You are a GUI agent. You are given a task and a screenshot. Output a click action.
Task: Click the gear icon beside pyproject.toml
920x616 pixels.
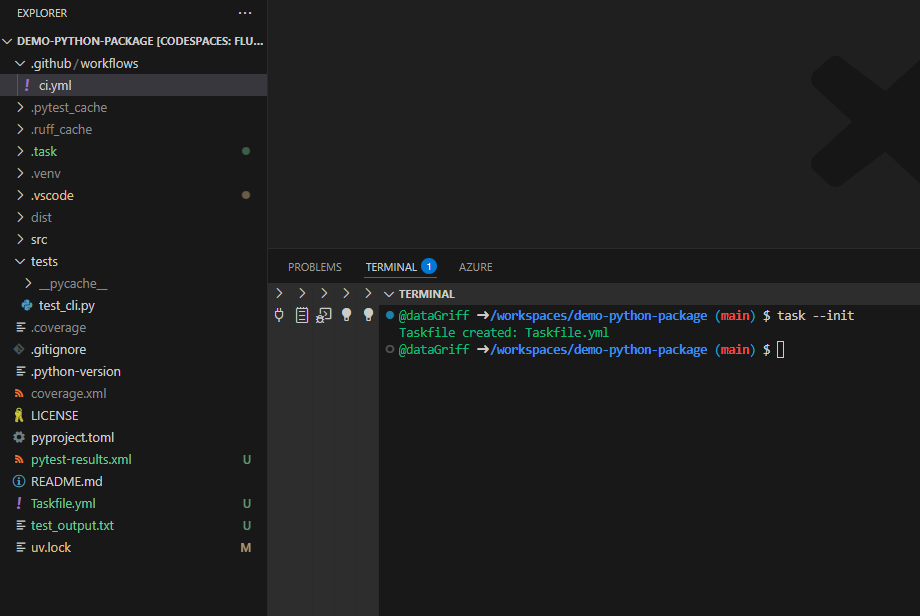(19, 437)
